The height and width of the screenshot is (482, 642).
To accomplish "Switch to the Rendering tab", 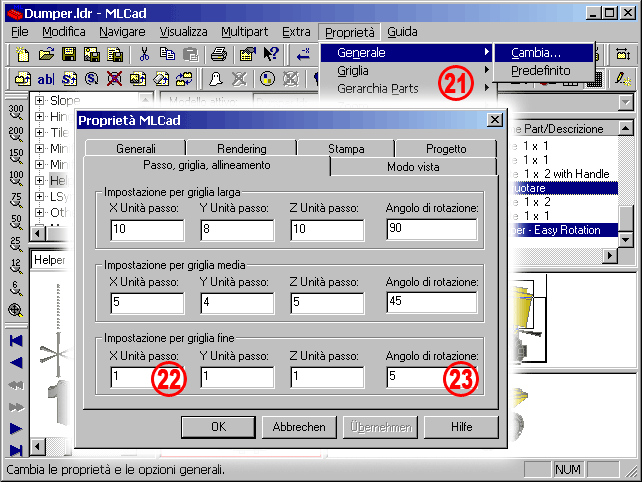I will [x=242, y=148].
